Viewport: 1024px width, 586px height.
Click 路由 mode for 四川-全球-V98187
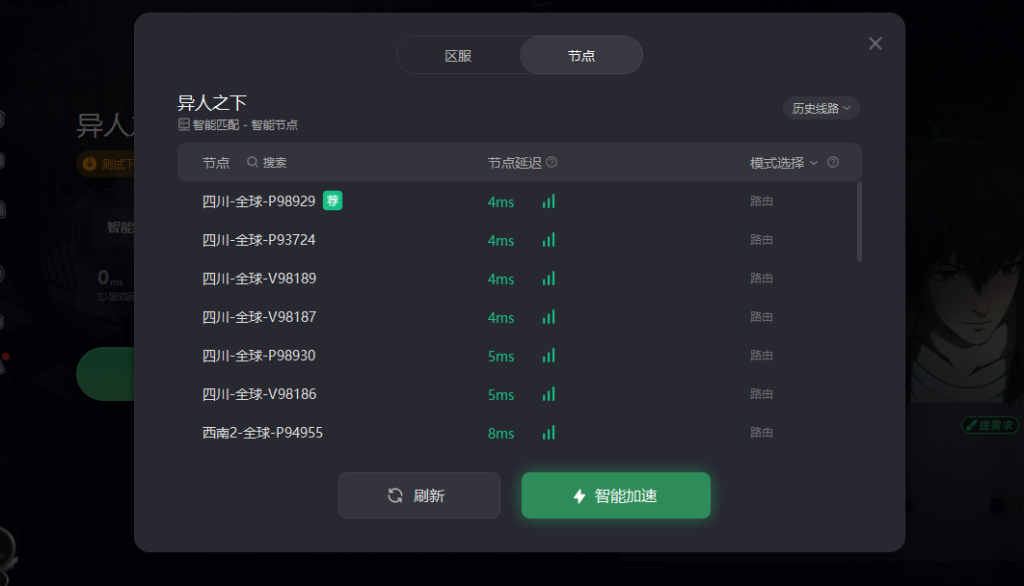point(761,317)
